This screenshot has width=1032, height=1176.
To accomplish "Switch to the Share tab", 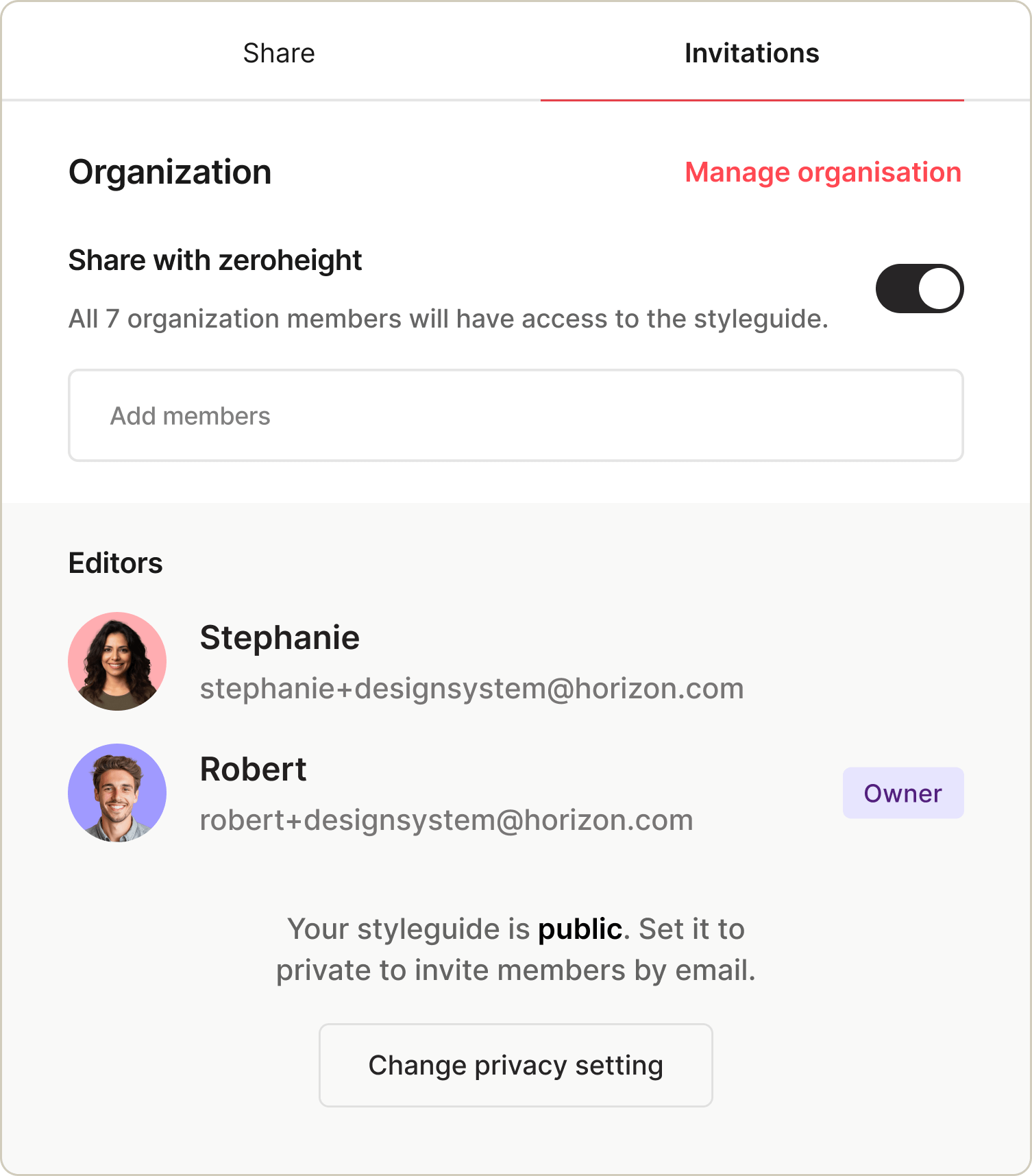I will [x=279, y=53].
